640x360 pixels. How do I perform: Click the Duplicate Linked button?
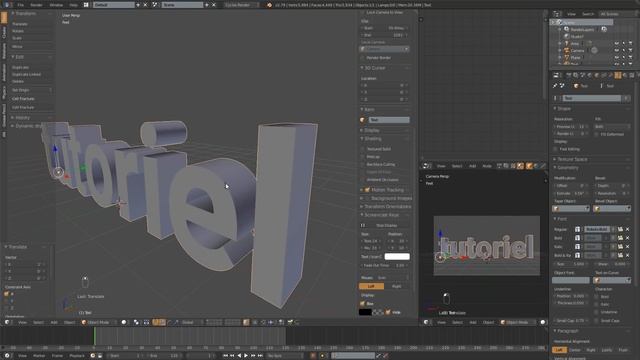coord(31,74)
